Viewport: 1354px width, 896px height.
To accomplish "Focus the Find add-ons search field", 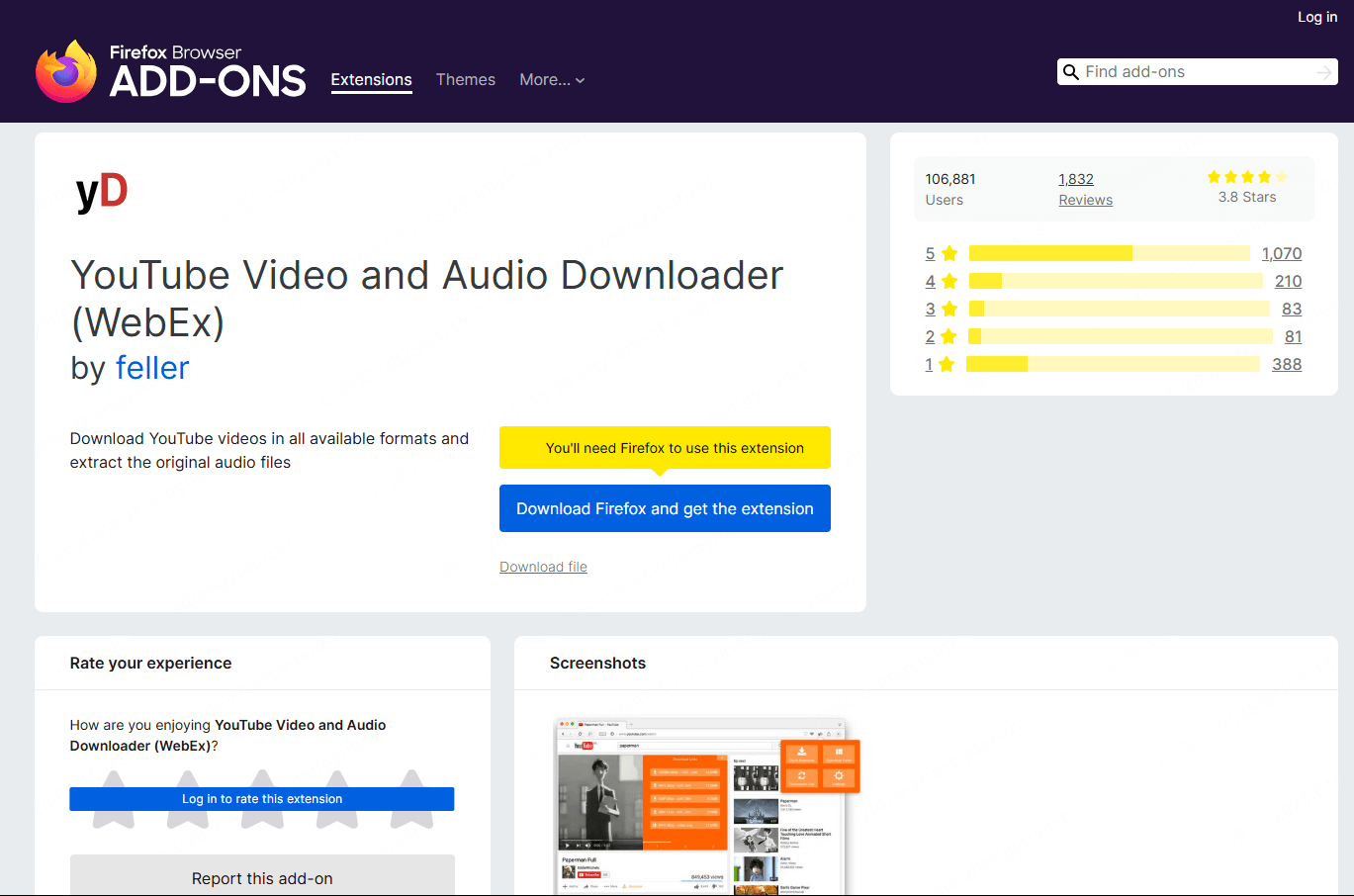I will pyautogui.click(x=1198, y=72).
